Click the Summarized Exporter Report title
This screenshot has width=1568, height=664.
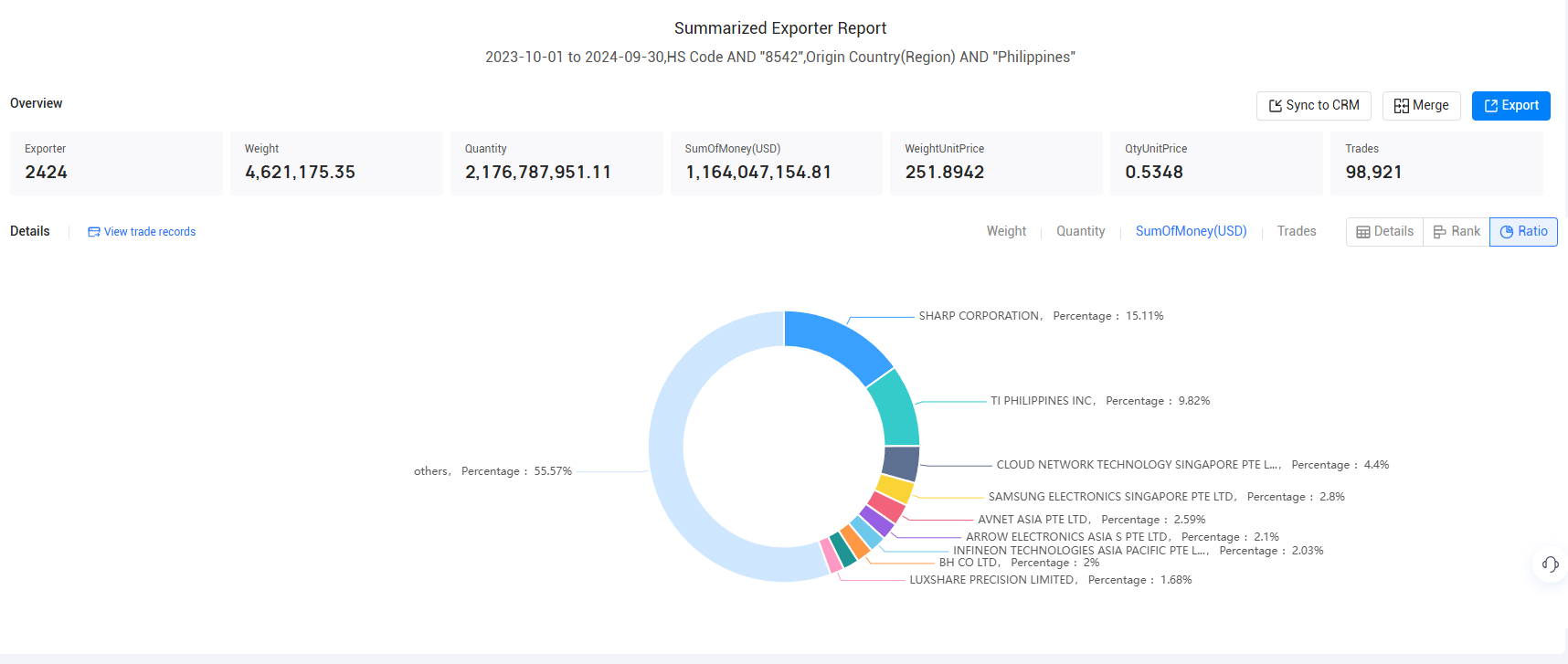click(780, 28)
